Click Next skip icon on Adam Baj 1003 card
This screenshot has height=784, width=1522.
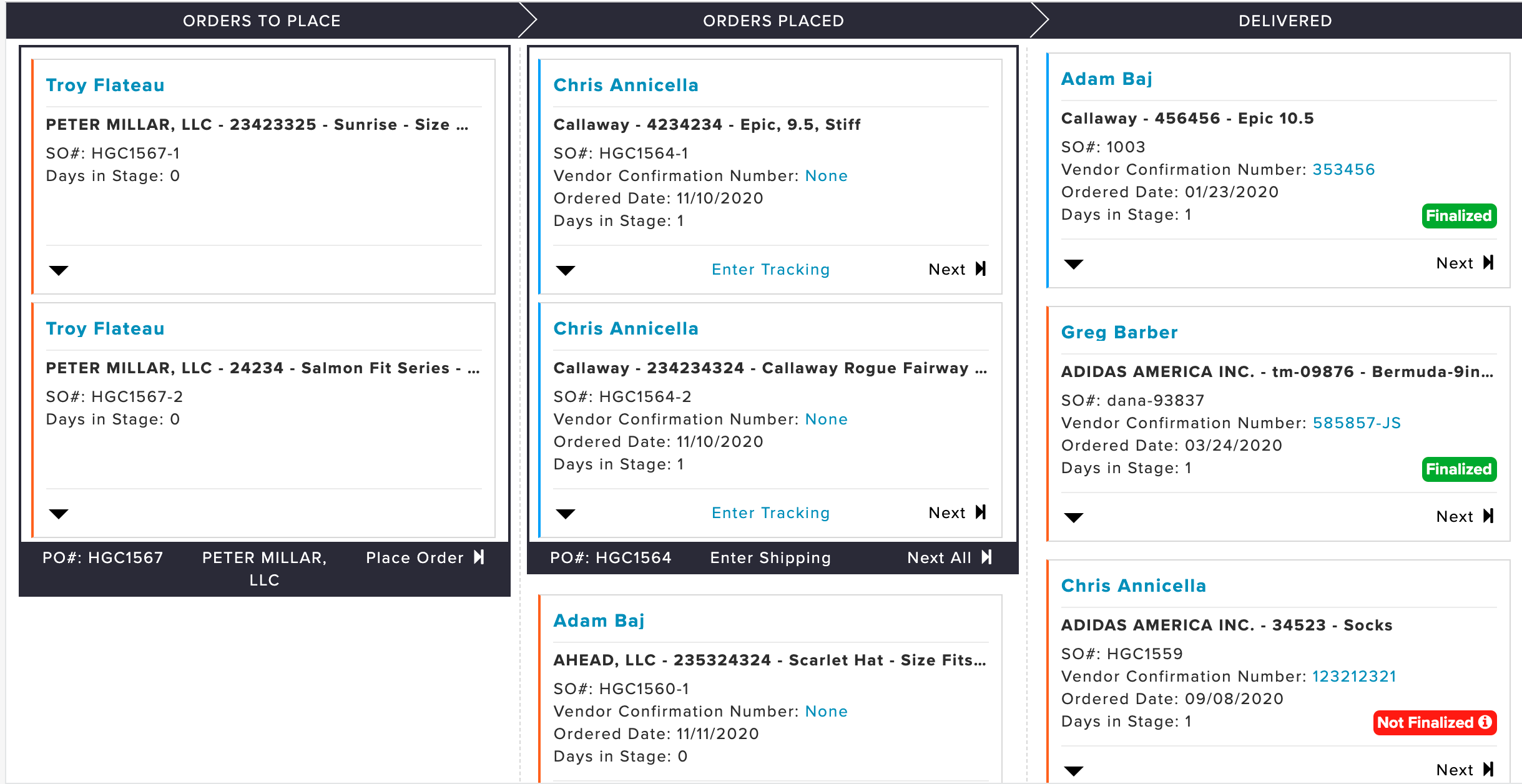point(1488,263)
